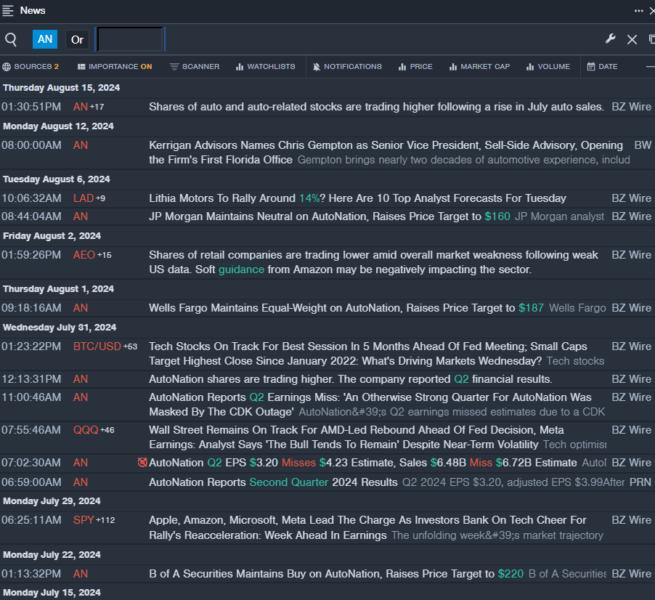
Task: Click the QQQ ticker symbol
Action: tap(86, 430)
